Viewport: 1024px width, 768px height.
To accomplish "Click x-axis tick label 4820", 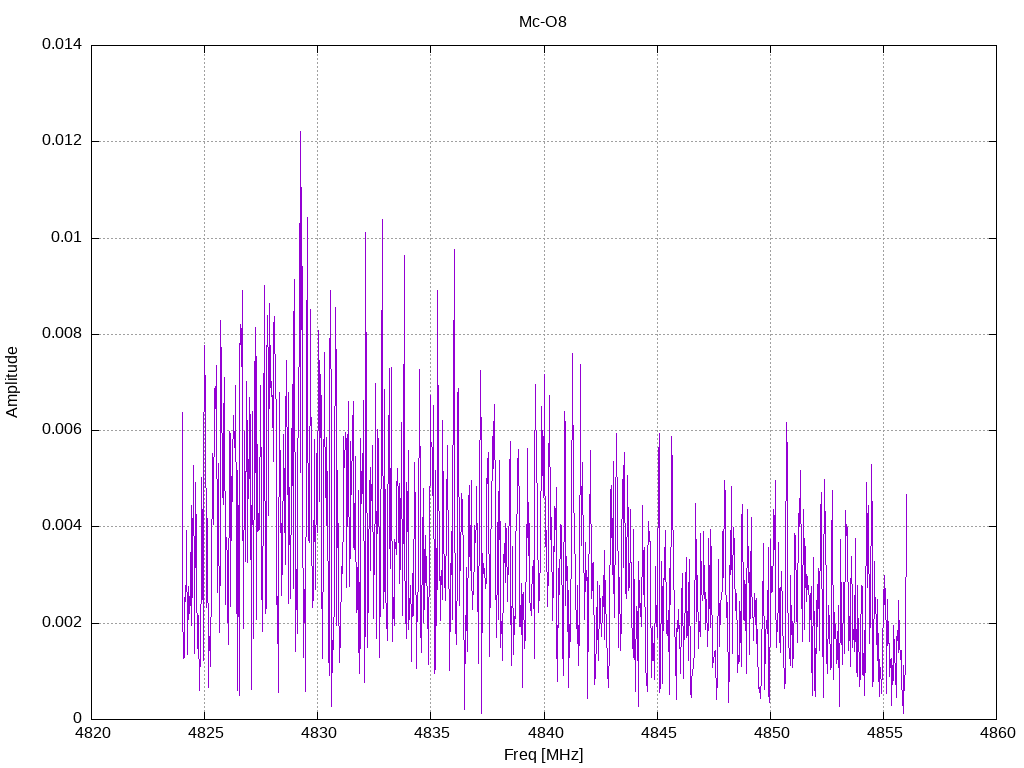I will point(92,733).
